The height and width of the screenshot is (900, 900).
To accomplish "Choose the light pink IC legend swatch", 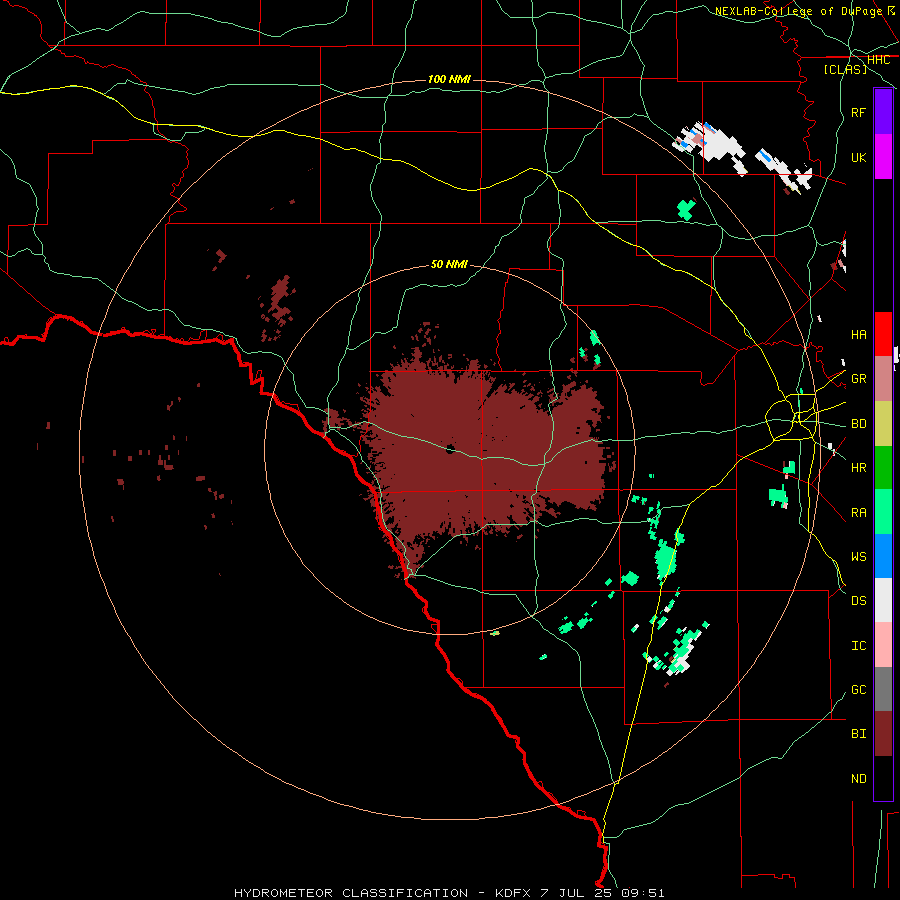I will click(883, 645).
